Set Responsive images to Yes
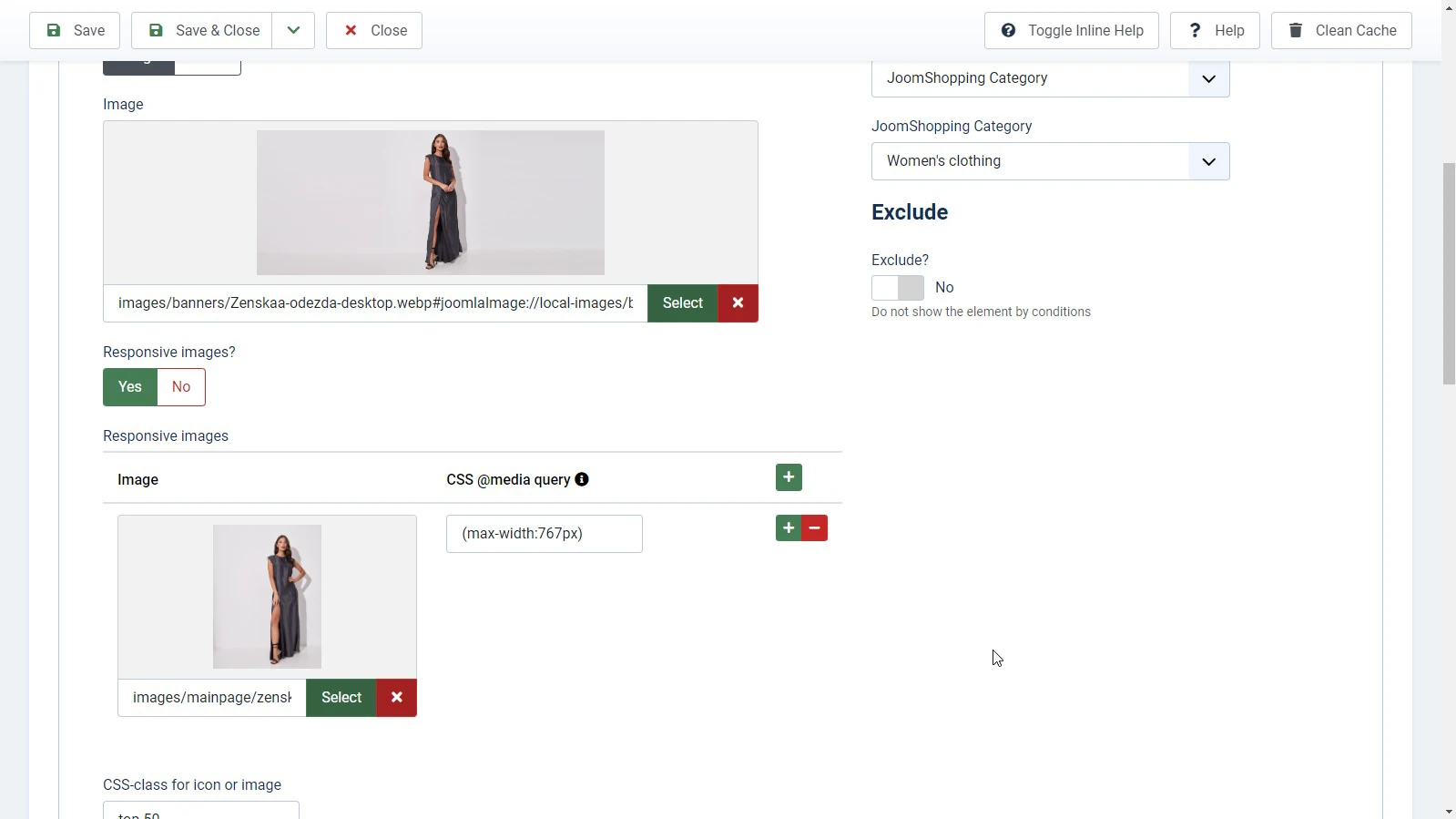This screenshot has height=819, width=1456. point(130,387)
